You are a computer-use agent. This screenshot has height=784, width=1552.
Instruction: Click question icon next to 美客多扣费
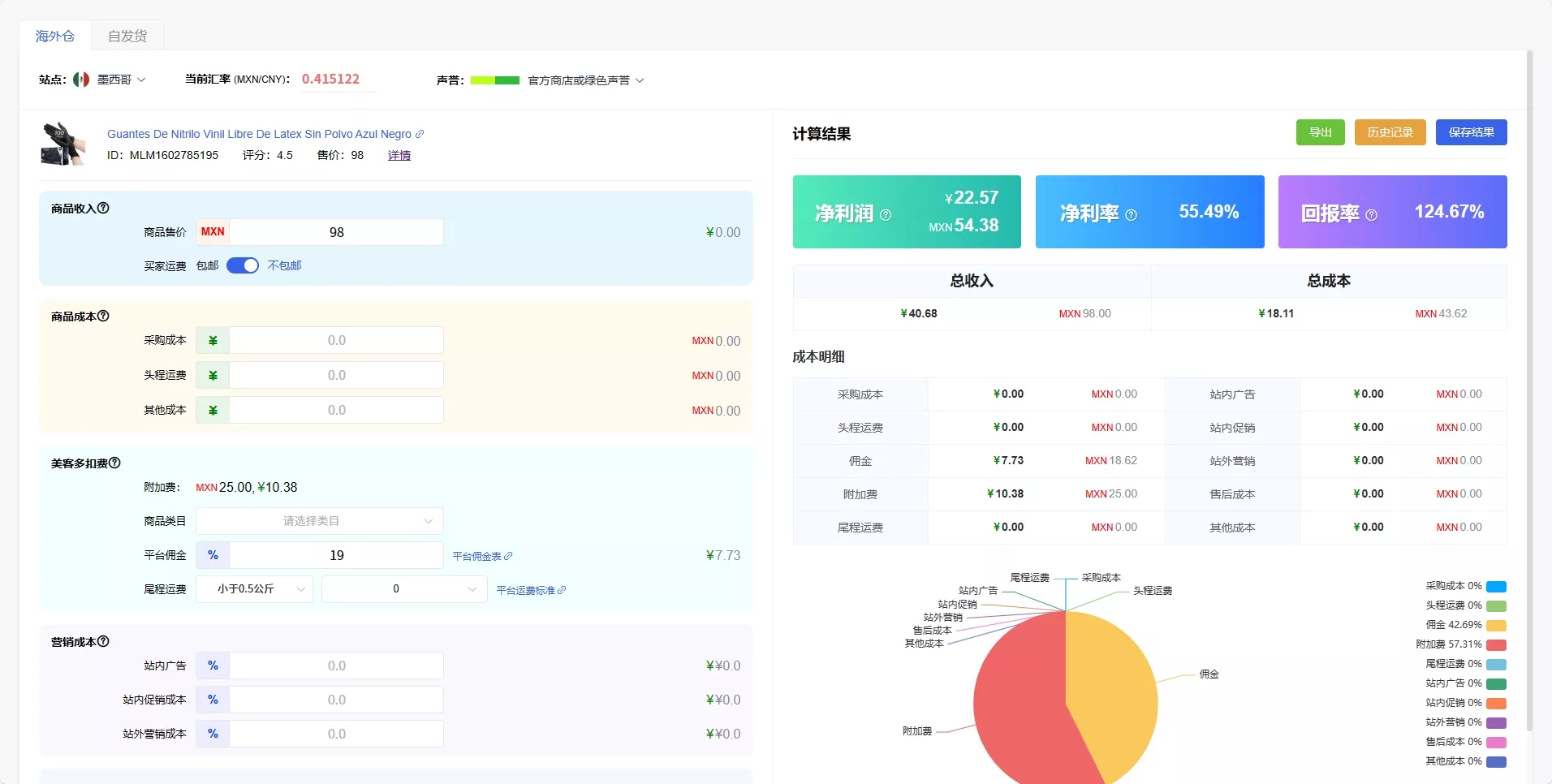(x=114, y=463)
